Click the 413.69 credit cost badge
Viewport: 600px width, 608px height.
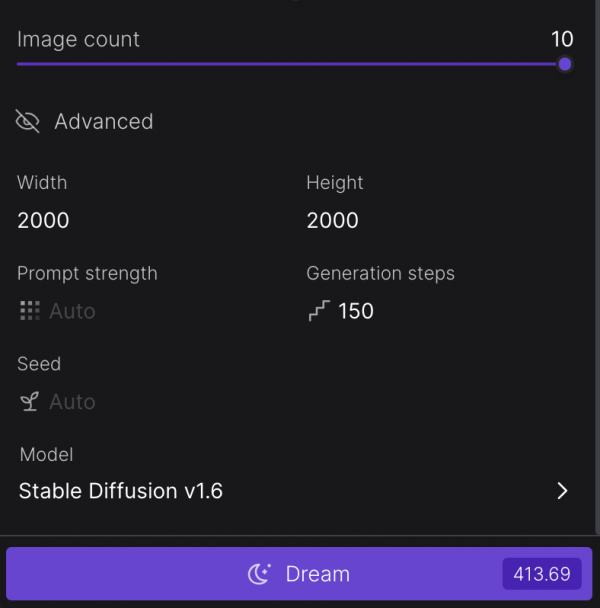(542, 574)
